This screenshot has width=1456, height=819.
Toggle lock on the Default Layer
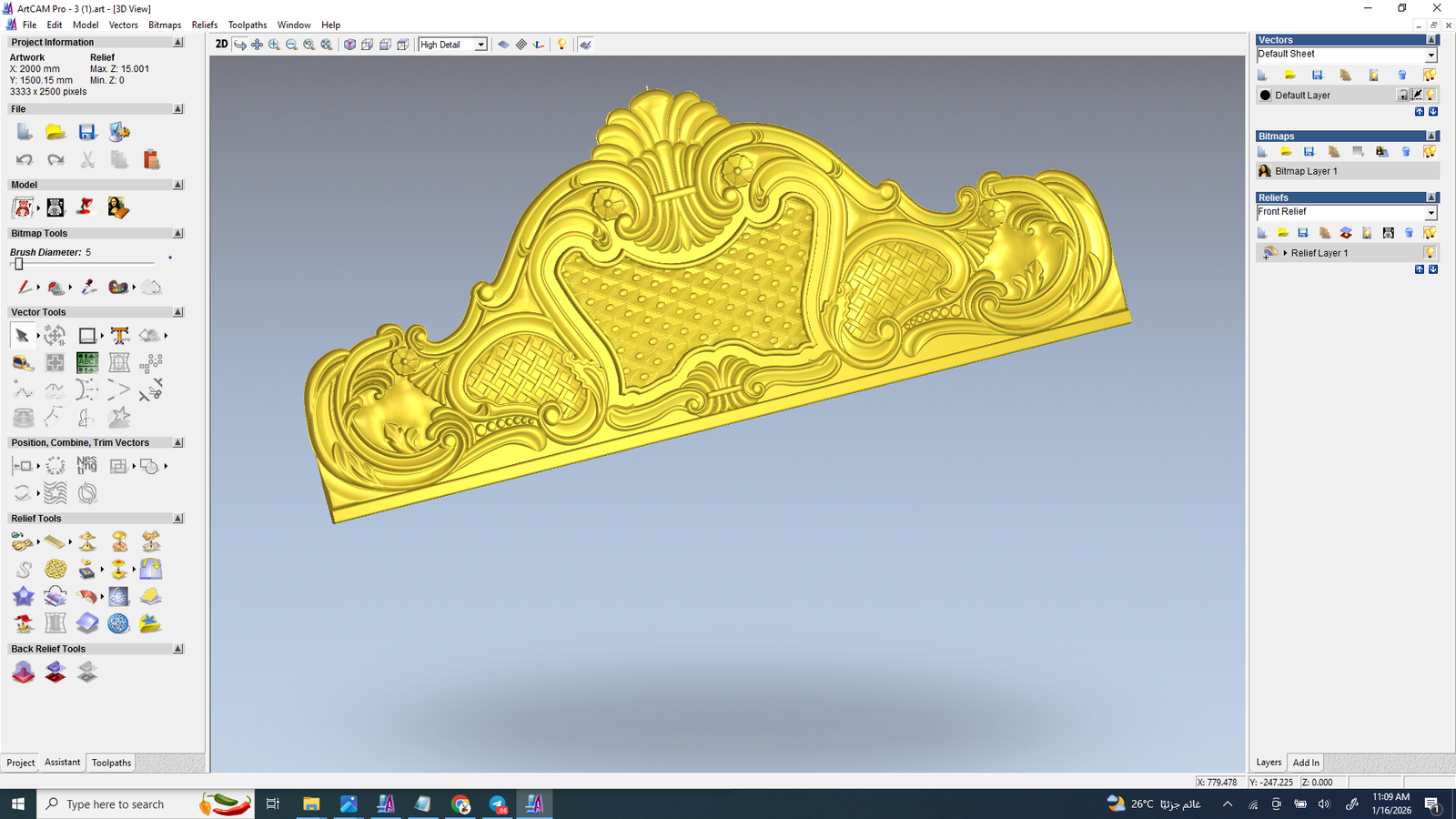[1402, 95]
